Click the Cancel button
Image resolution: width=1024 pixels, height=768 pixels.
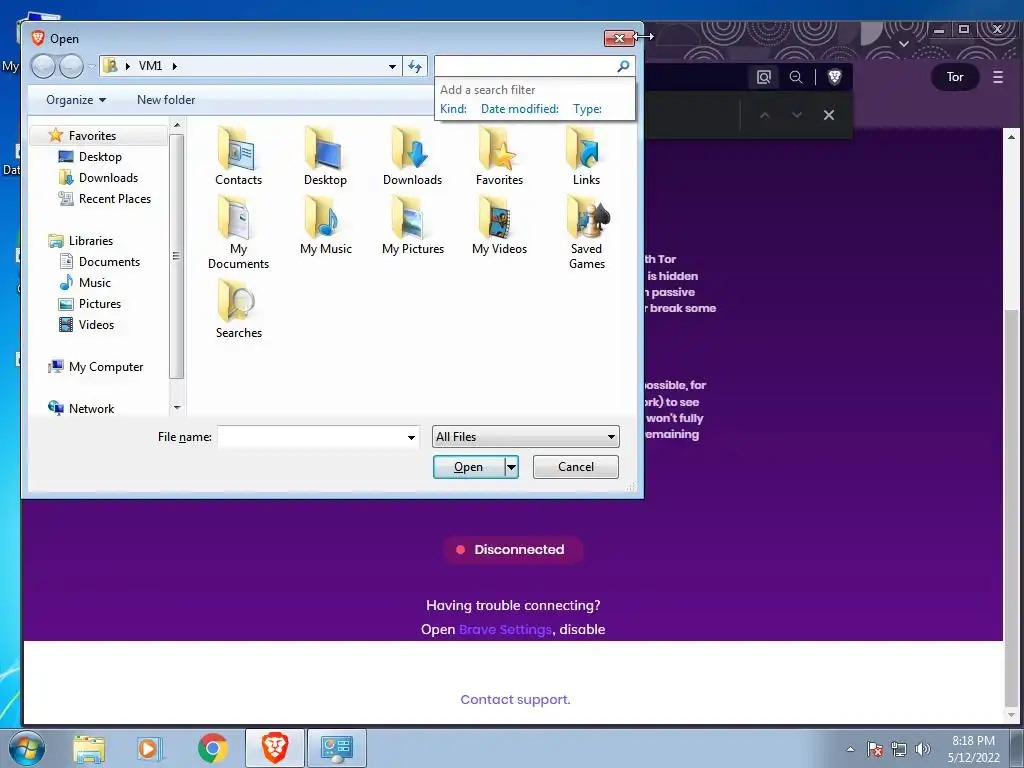click(x=575, y=467)
